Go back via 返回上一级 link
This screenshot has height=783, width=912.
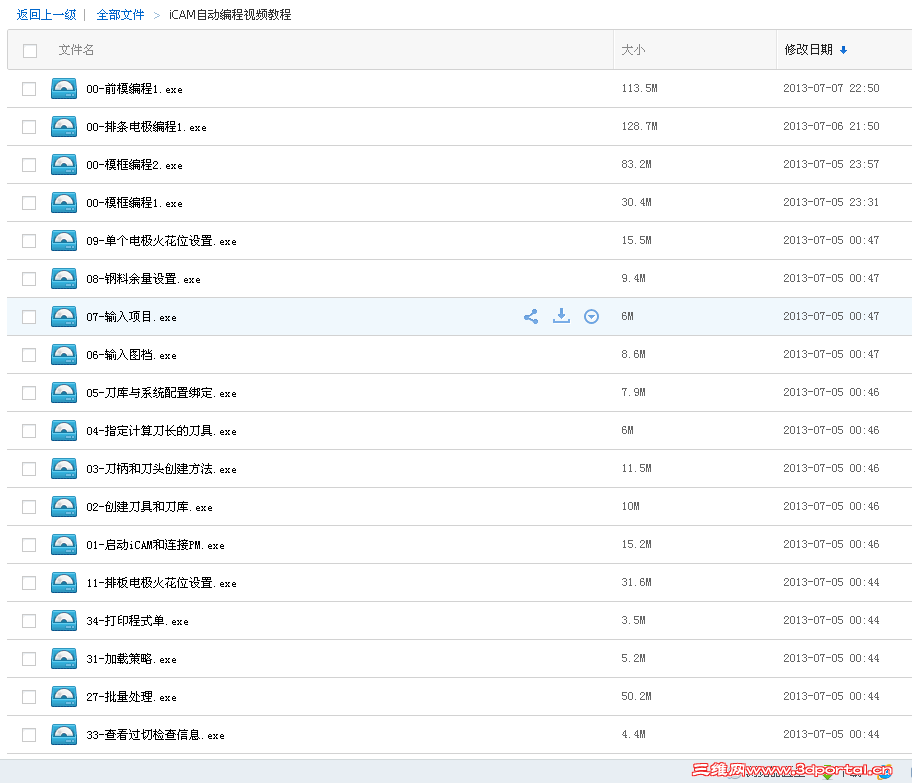(x=47, y=15)
